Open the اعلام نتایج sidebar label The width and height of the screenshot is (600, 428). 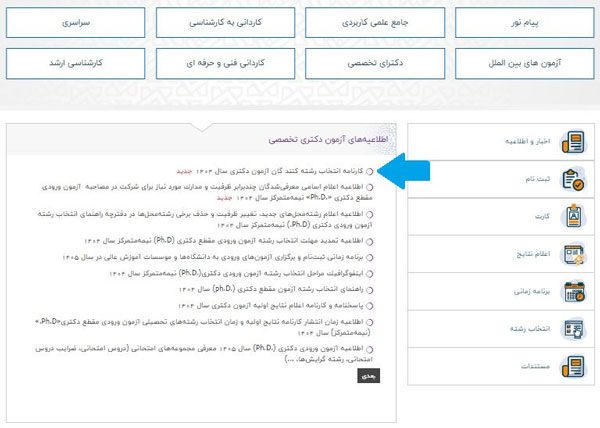533,254
